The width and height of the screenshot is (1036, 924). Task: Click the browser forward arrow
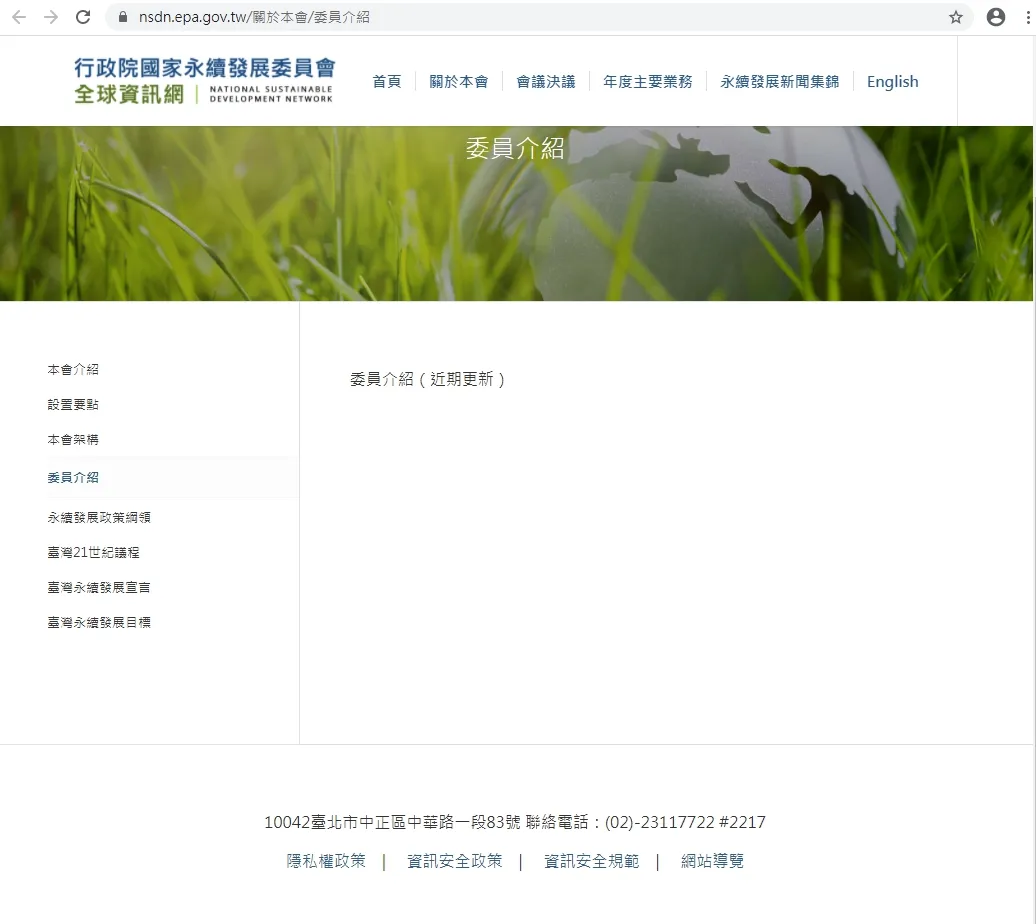tap(51, 17)
